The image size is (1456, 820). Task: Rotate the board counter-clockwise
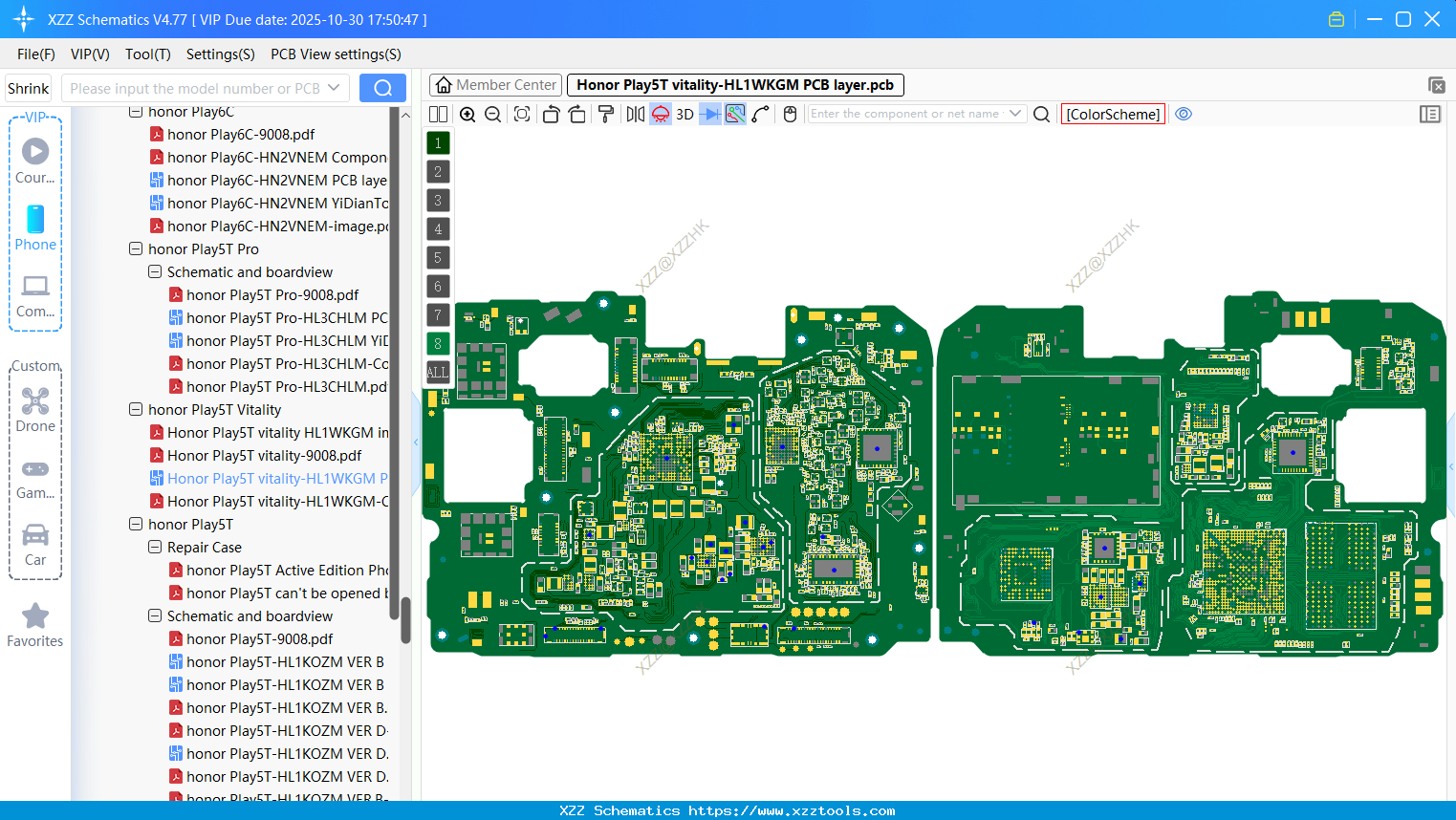click(x=551, y=114)
